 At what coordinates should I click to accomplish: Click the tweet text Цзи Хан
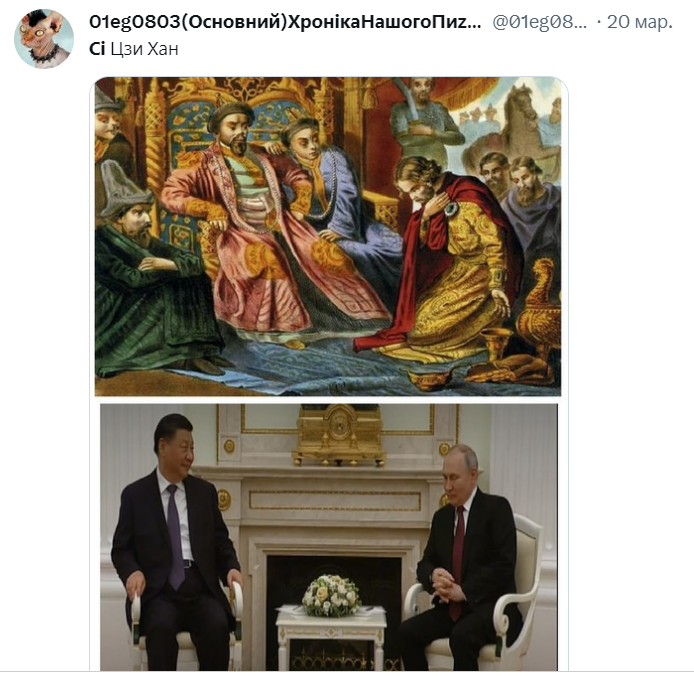click(x=144, y=49)
